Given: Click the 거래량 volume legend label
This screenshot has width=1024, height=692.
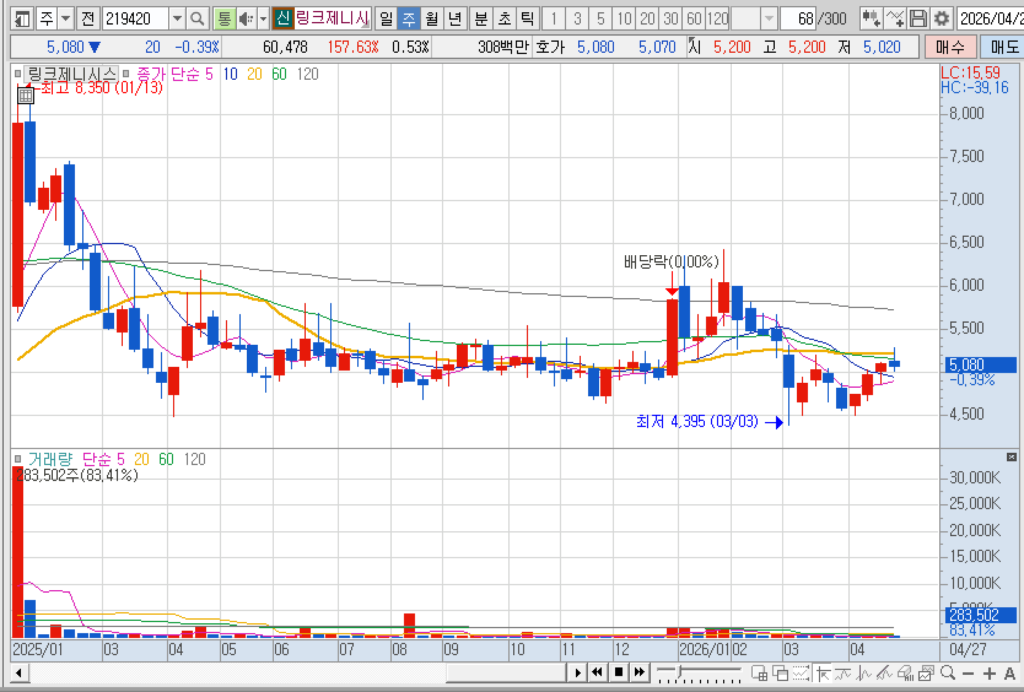Looking at the screenshot, I should coord(50,460).
